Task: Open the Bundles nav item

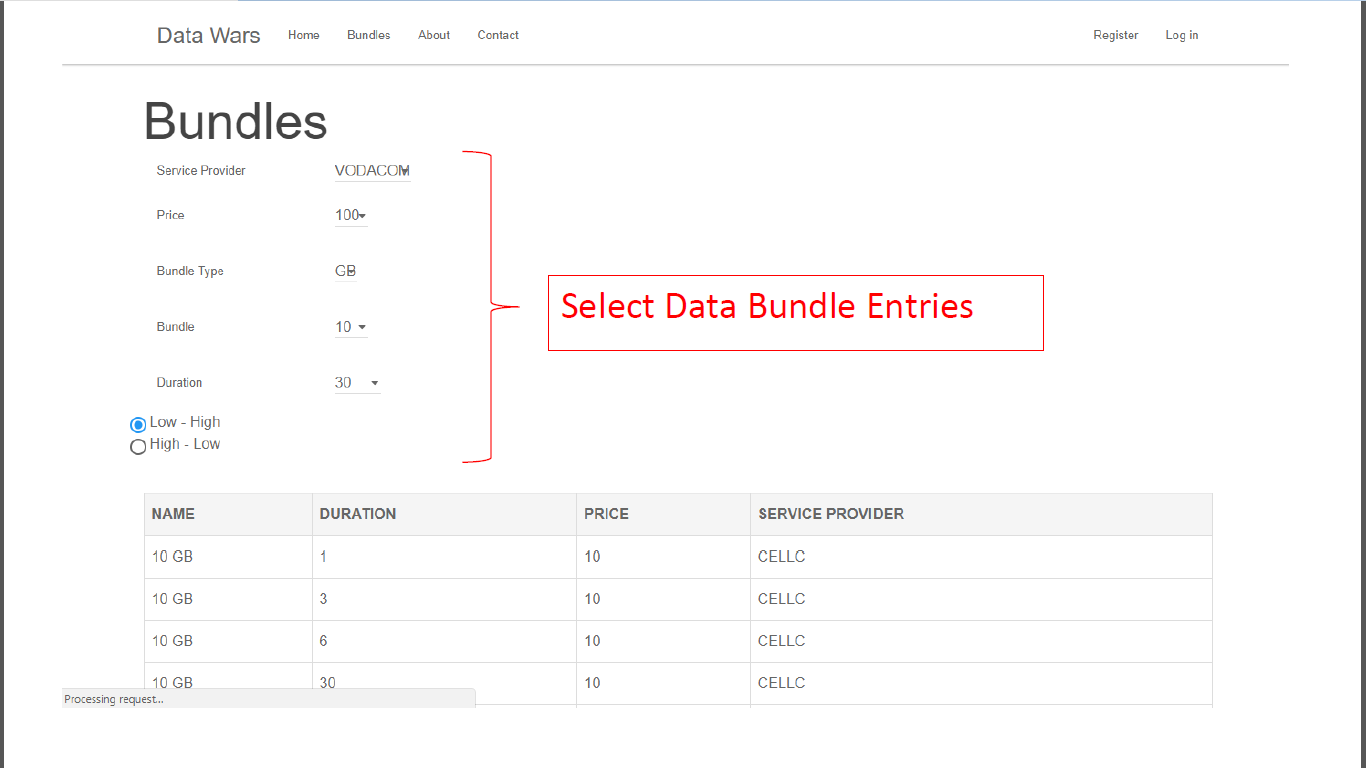Action: pos(369,35)
